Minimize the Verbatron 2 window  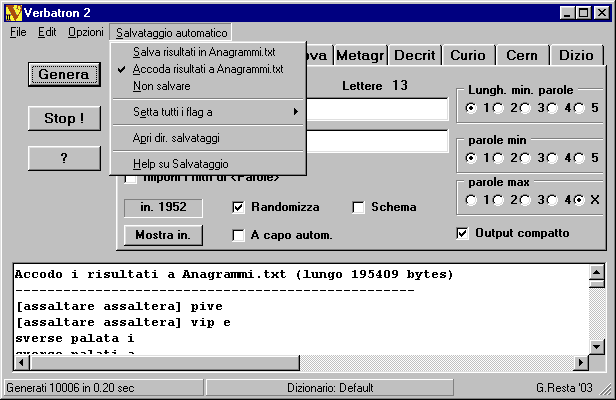[567, 13]
